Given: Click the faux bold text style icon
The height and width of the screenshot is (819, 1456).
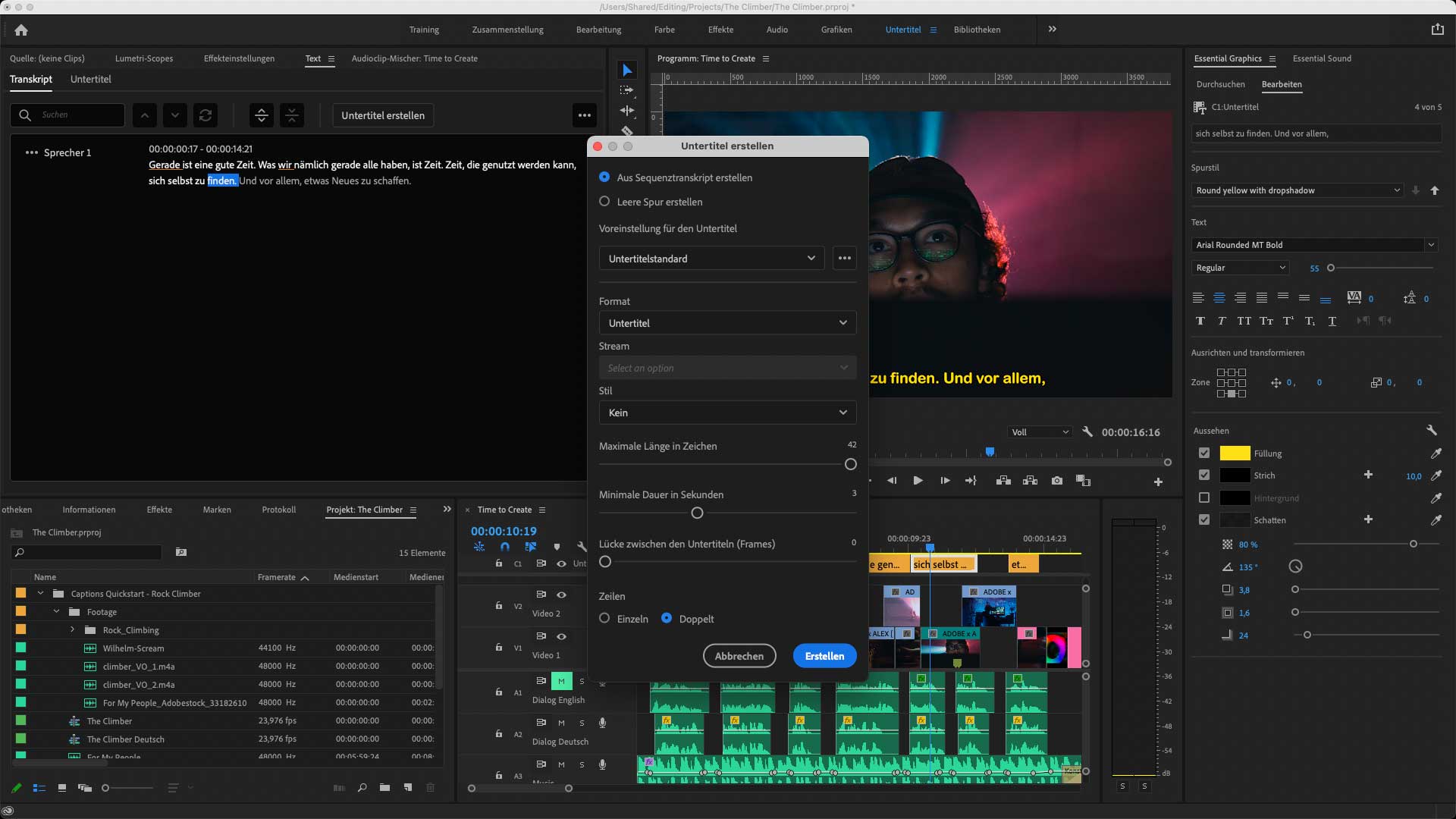Looking at the screenshot, I should pos(1200,321).
